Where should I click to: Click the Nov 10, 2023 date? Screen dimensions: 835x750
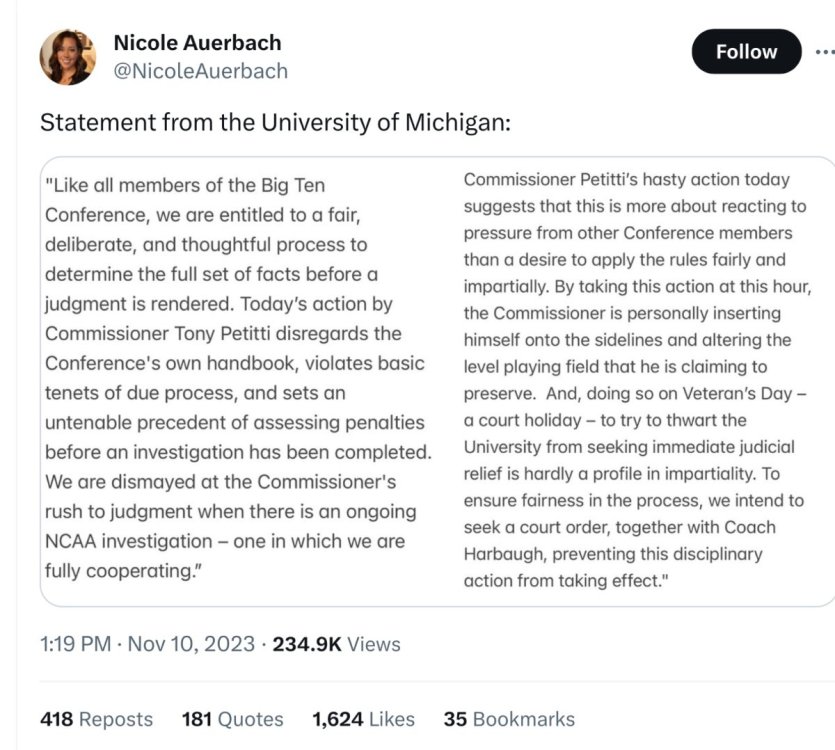[x=190, y=644]
